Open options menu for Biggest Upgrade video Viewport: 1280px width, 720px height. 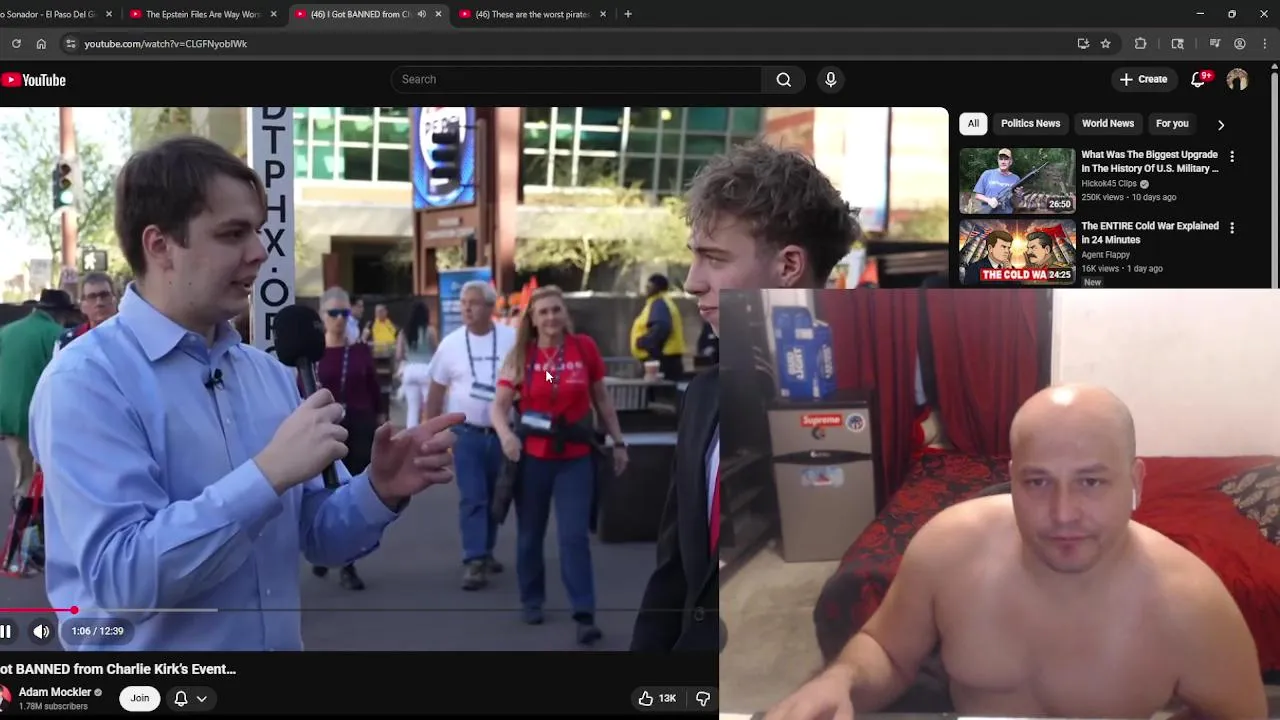[1232, 157]
